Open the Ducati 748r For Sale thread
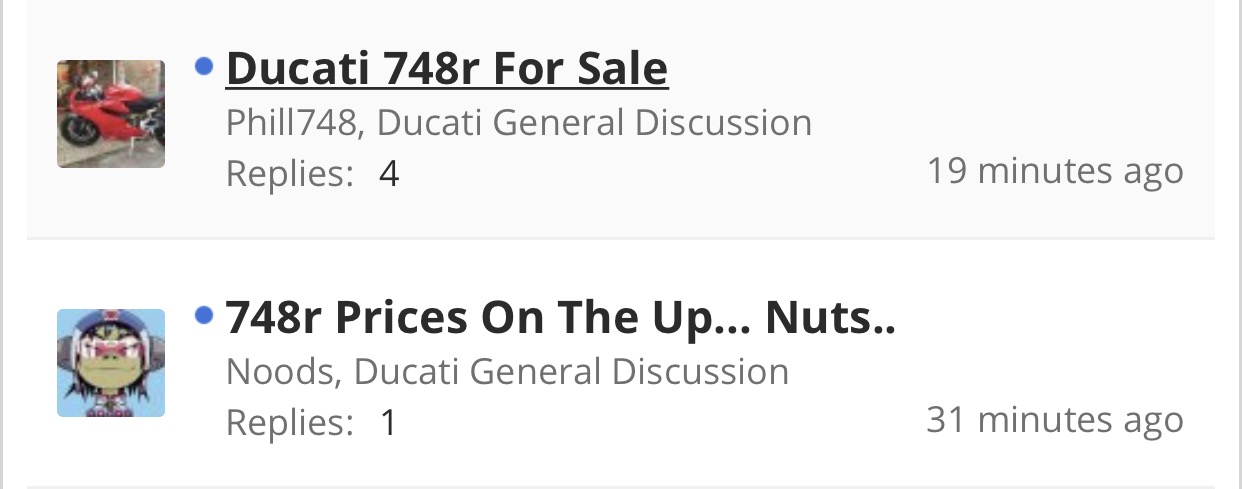Image resolution: width=1242 pixels, height=489 pixels. [x=446, y=69]
